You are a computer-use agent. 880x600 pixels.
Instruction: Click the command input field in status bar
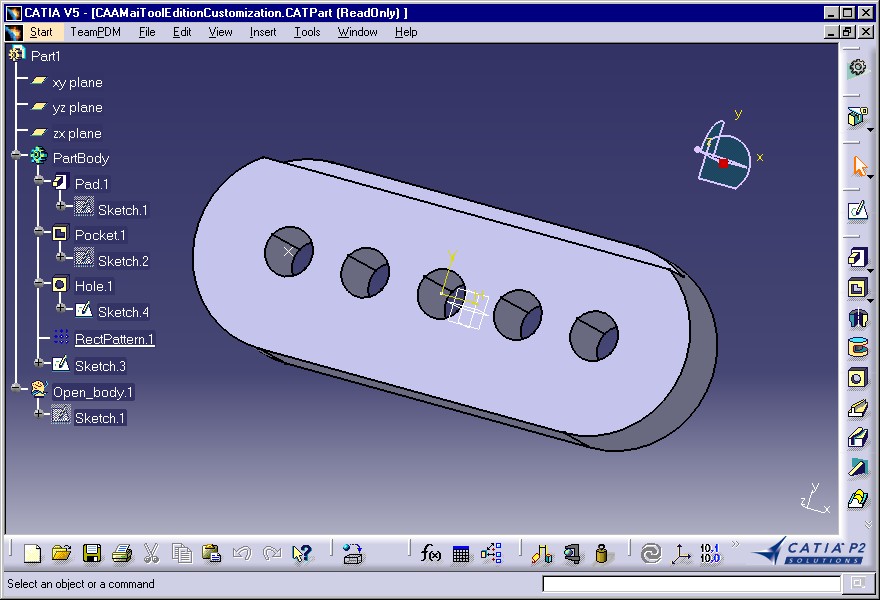coord(691,584)
